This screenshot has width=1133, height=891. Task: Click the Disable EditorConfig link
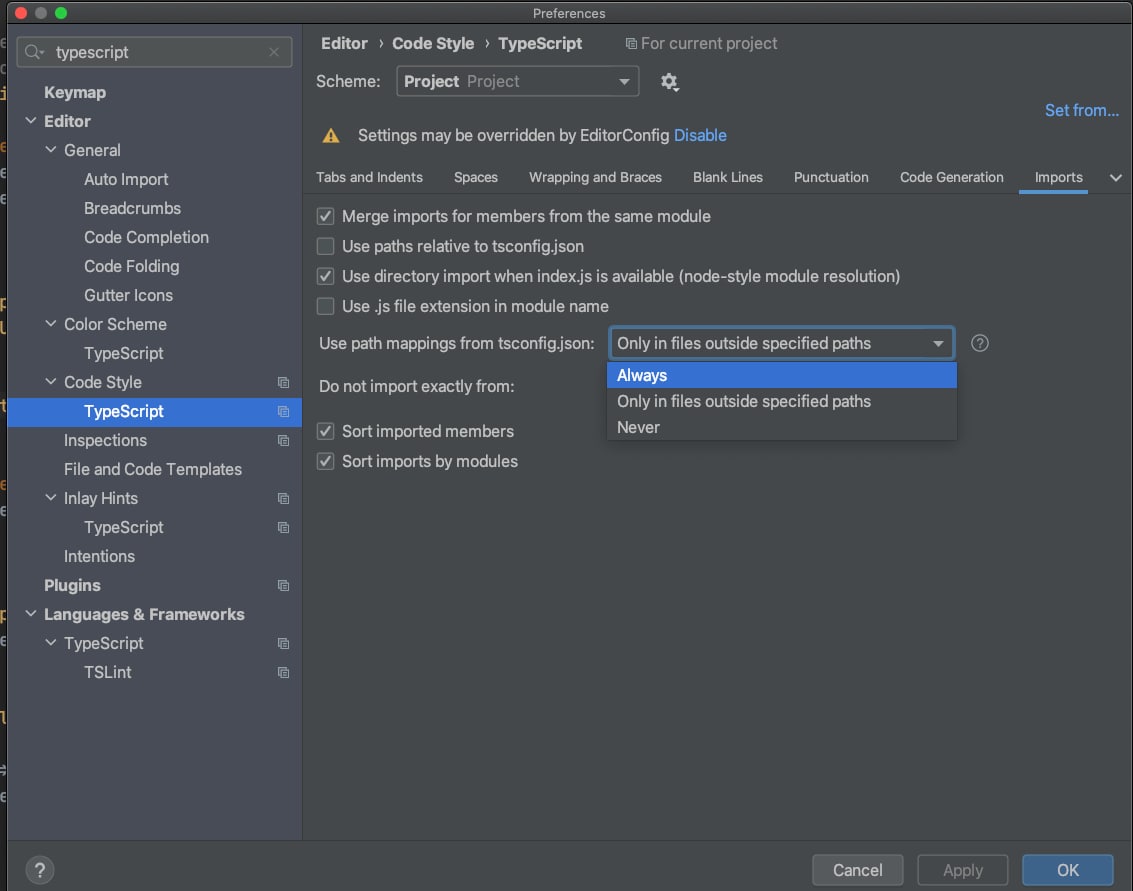(x=700, y=135)
